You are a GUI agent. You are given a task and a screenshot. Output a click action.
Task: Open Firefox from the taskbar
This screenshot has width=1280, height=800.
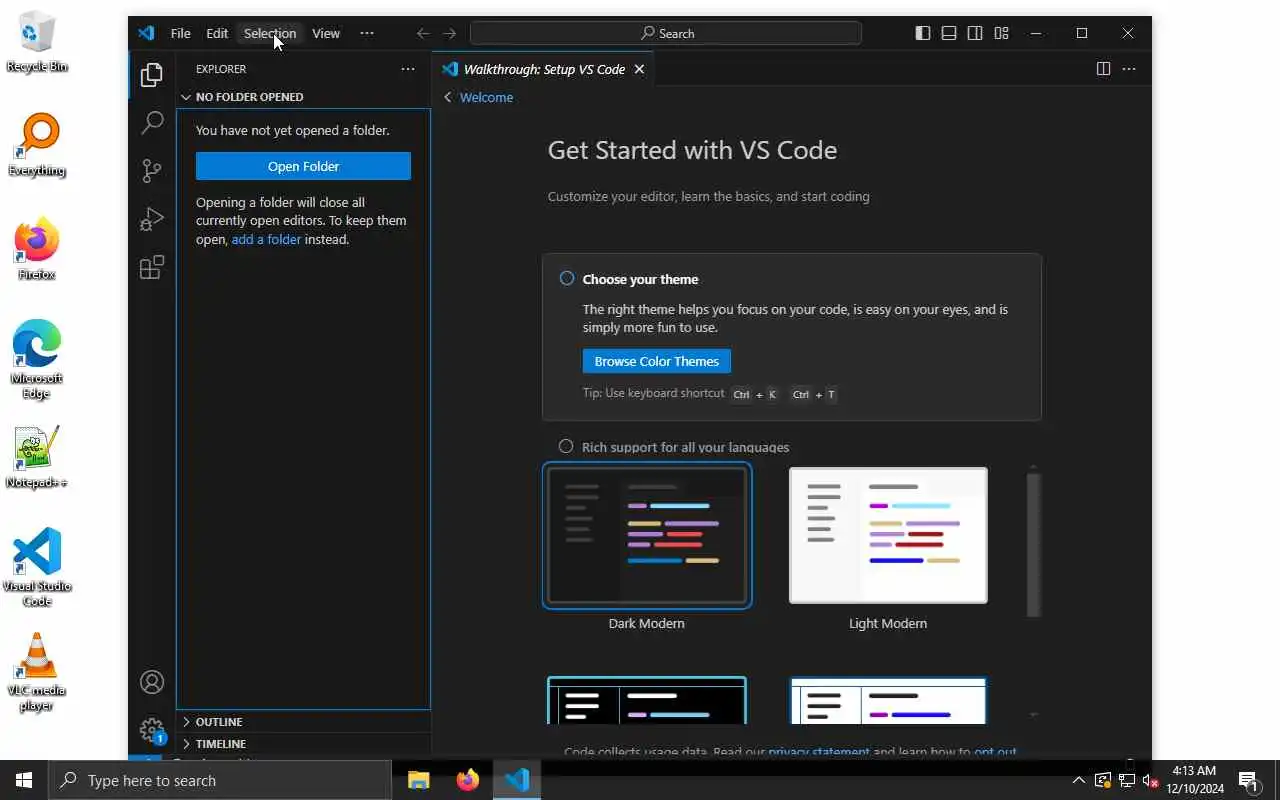point(468,780)
